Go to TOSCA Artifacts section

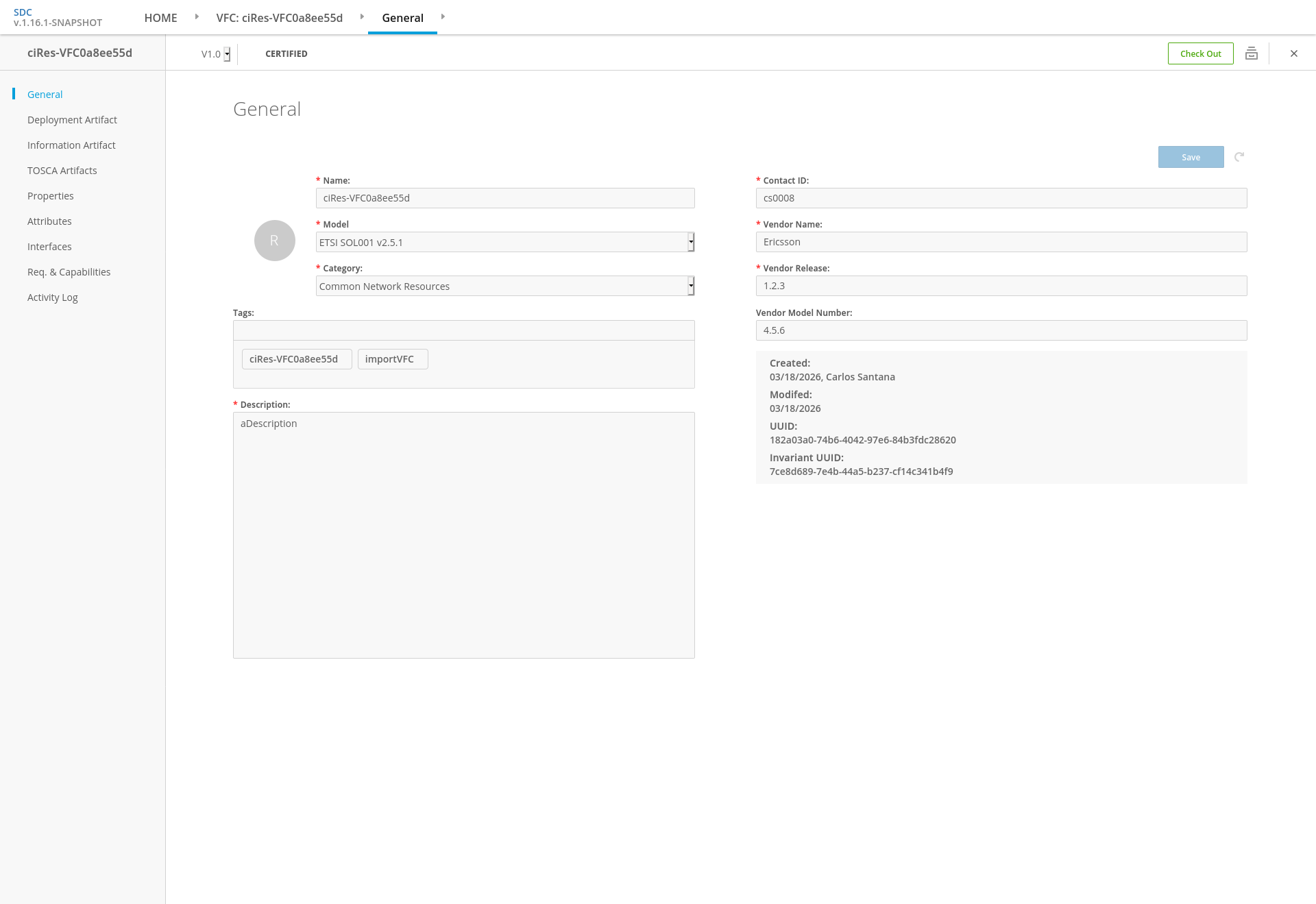pos(62,171)
